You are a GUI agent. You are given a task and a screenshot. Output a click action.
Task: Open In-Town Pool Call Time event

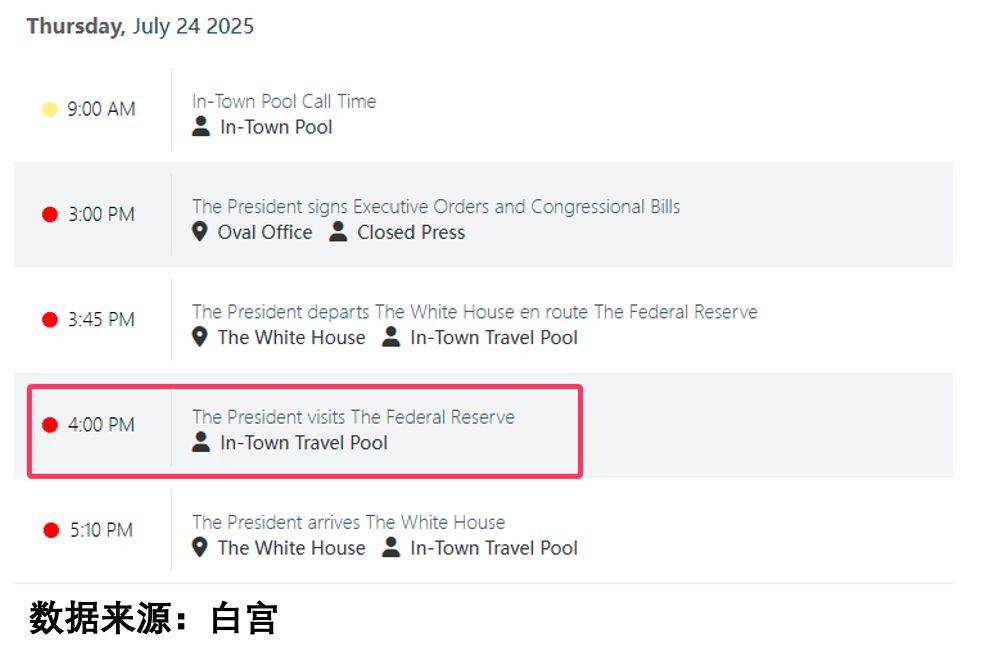pos(284,101)
